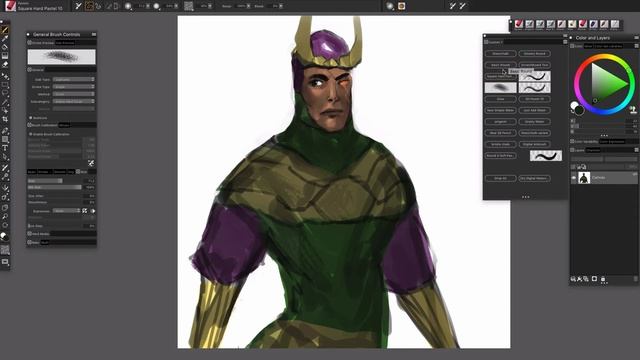Collapse the Stroke Preview section
The height and width of the screenshot is (360, 640).
pos(29,42)
